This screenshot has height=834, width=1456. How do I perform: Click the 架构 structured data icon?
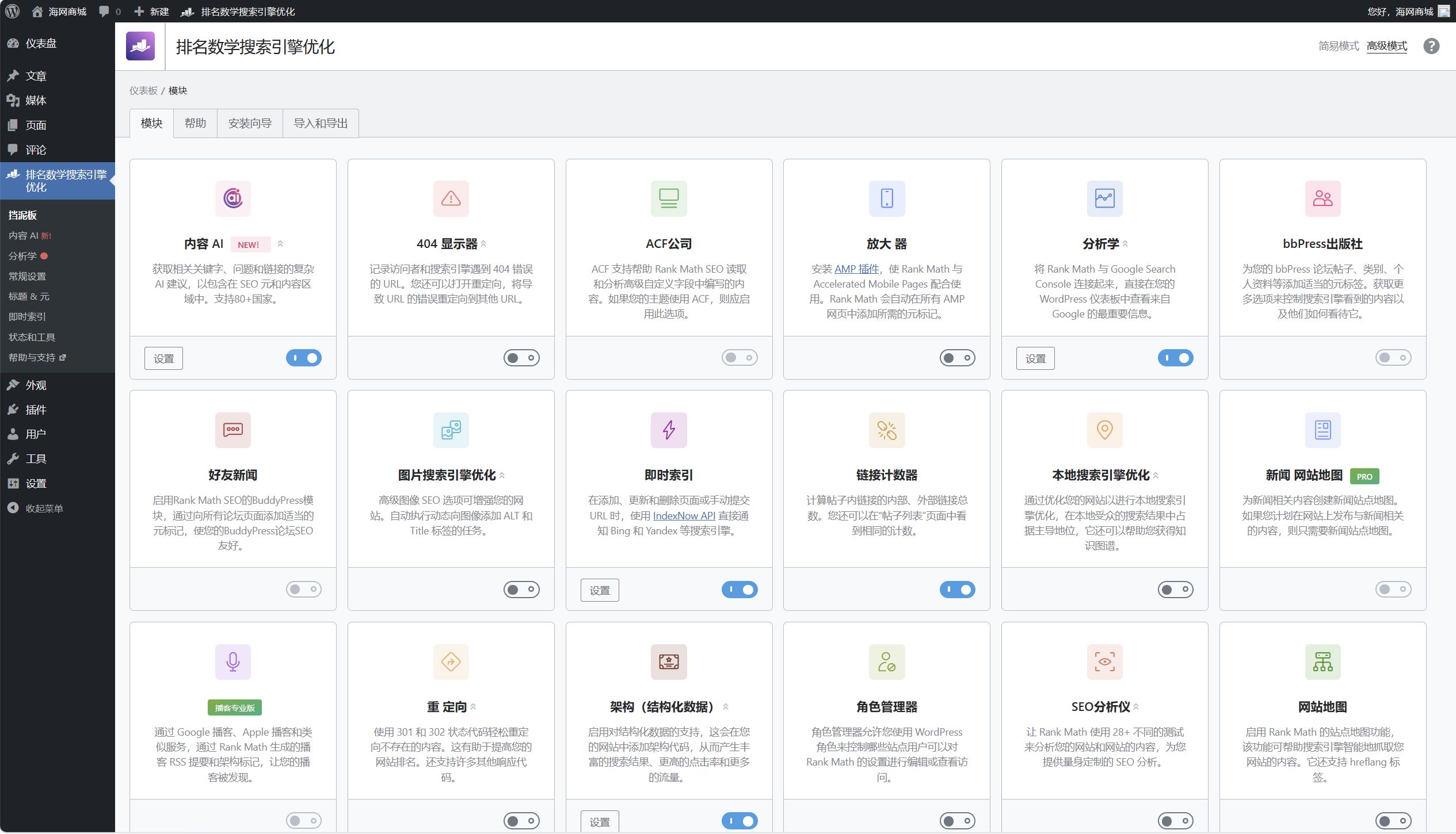coord(669,661)
